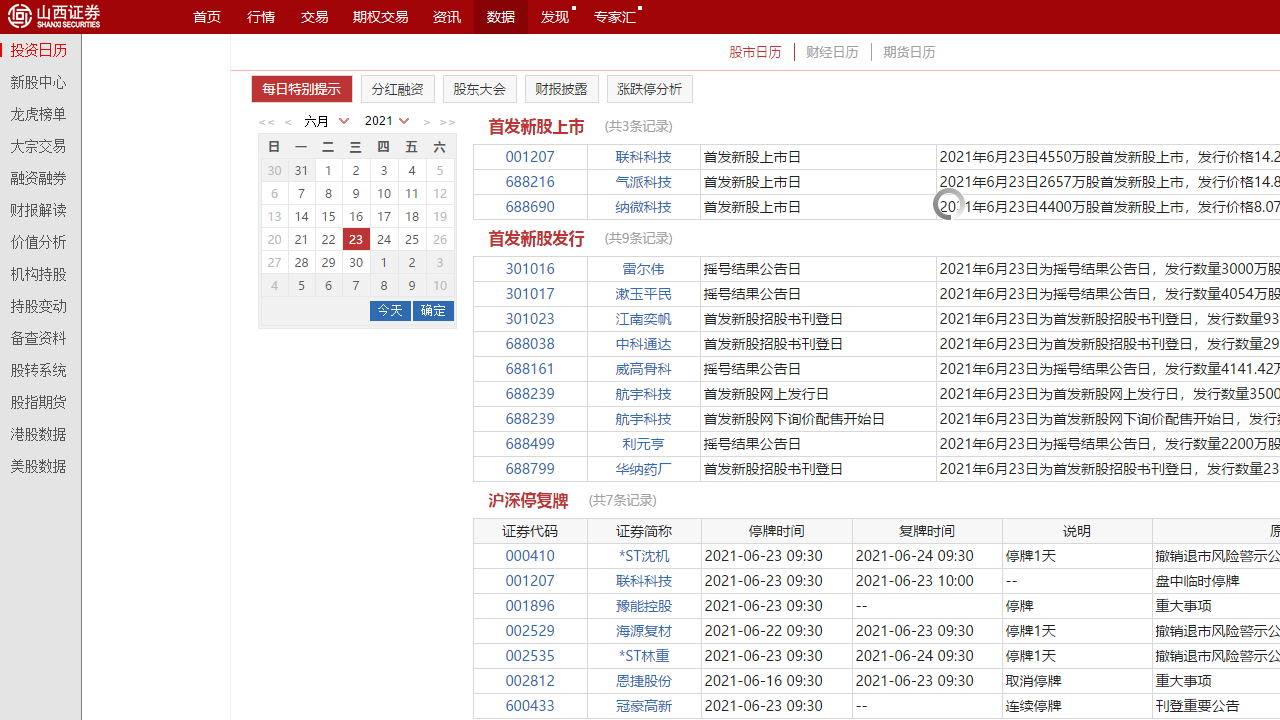1280x720 pixels.
Task: Click the highlighted red date 23 cell
Action: 356,239
